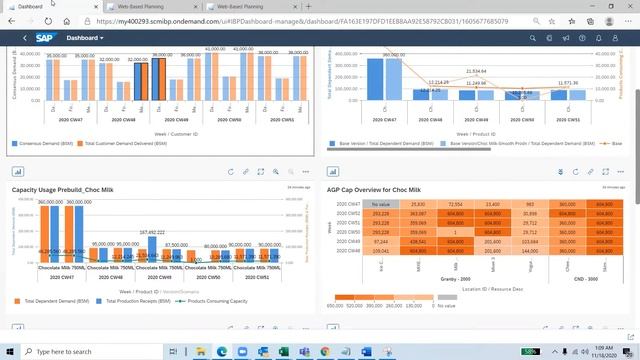
Task: Click the dashboard vertical scrollbar
Action: 637,146
